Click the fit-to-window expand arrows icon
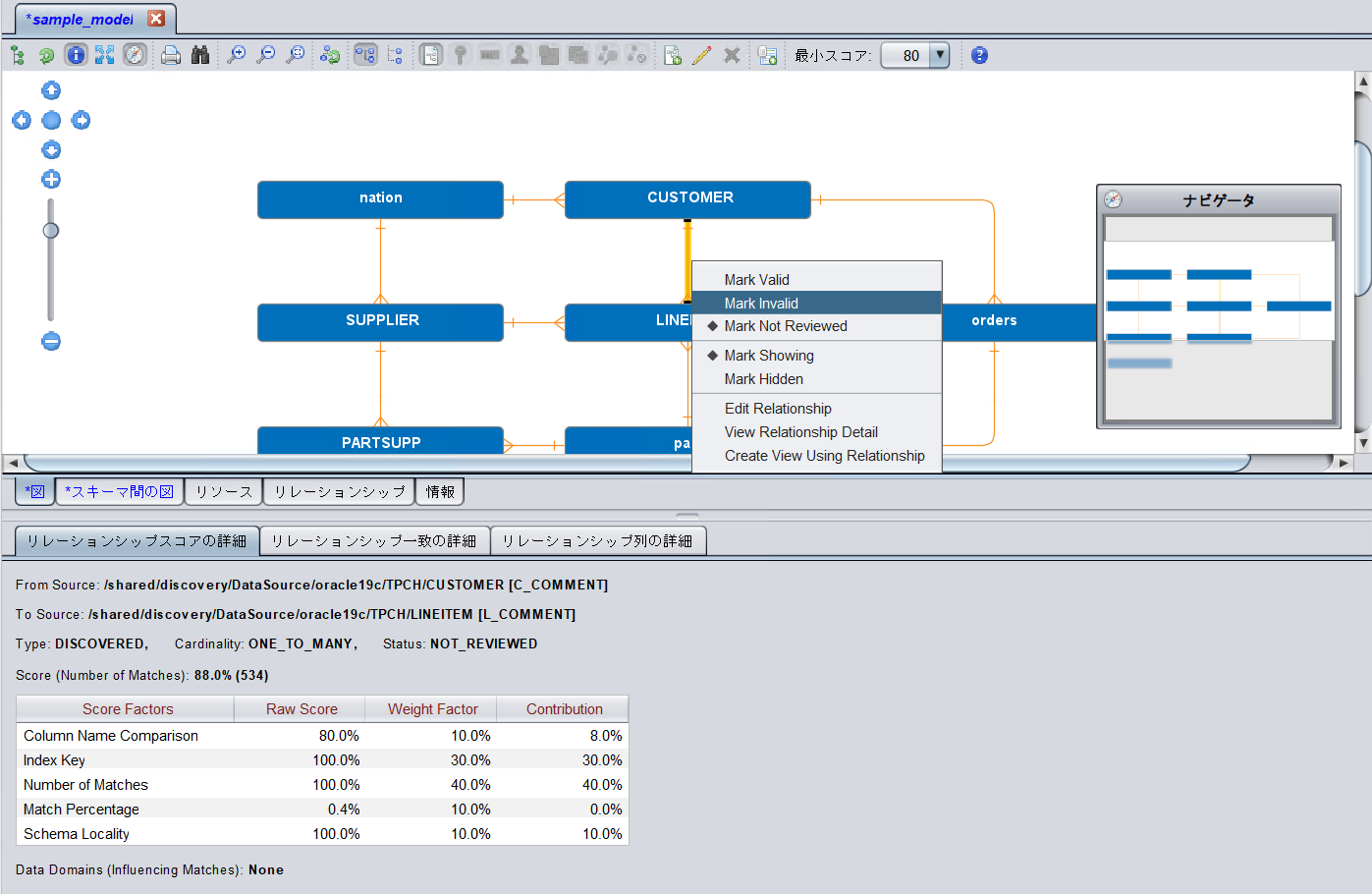Image resolution: width=1372 pixels, height=894 pixels. 105,55
